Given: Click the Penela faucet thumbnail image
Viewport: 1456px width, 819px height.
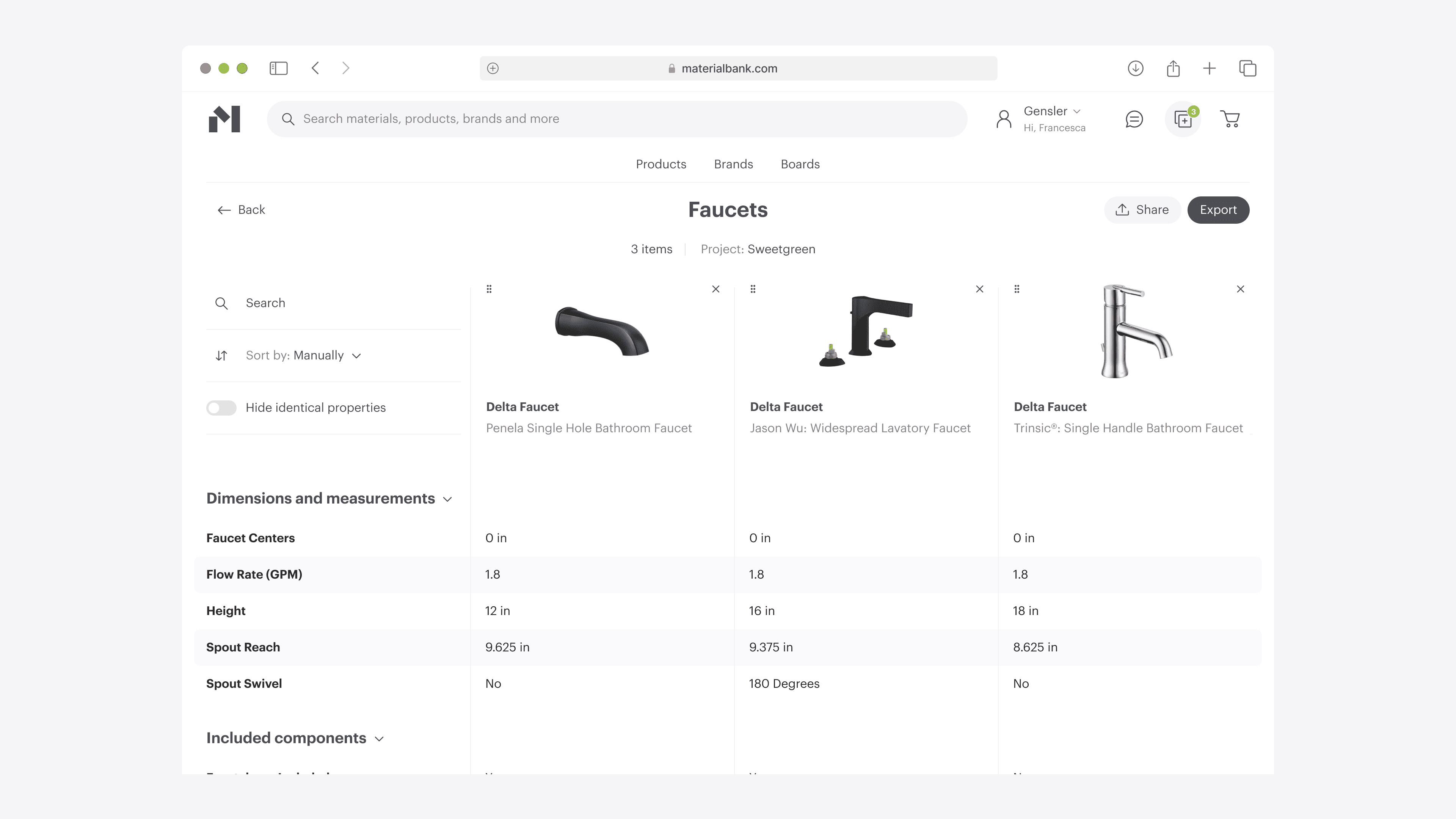Looking at the screenshot, I should [602, 331].
